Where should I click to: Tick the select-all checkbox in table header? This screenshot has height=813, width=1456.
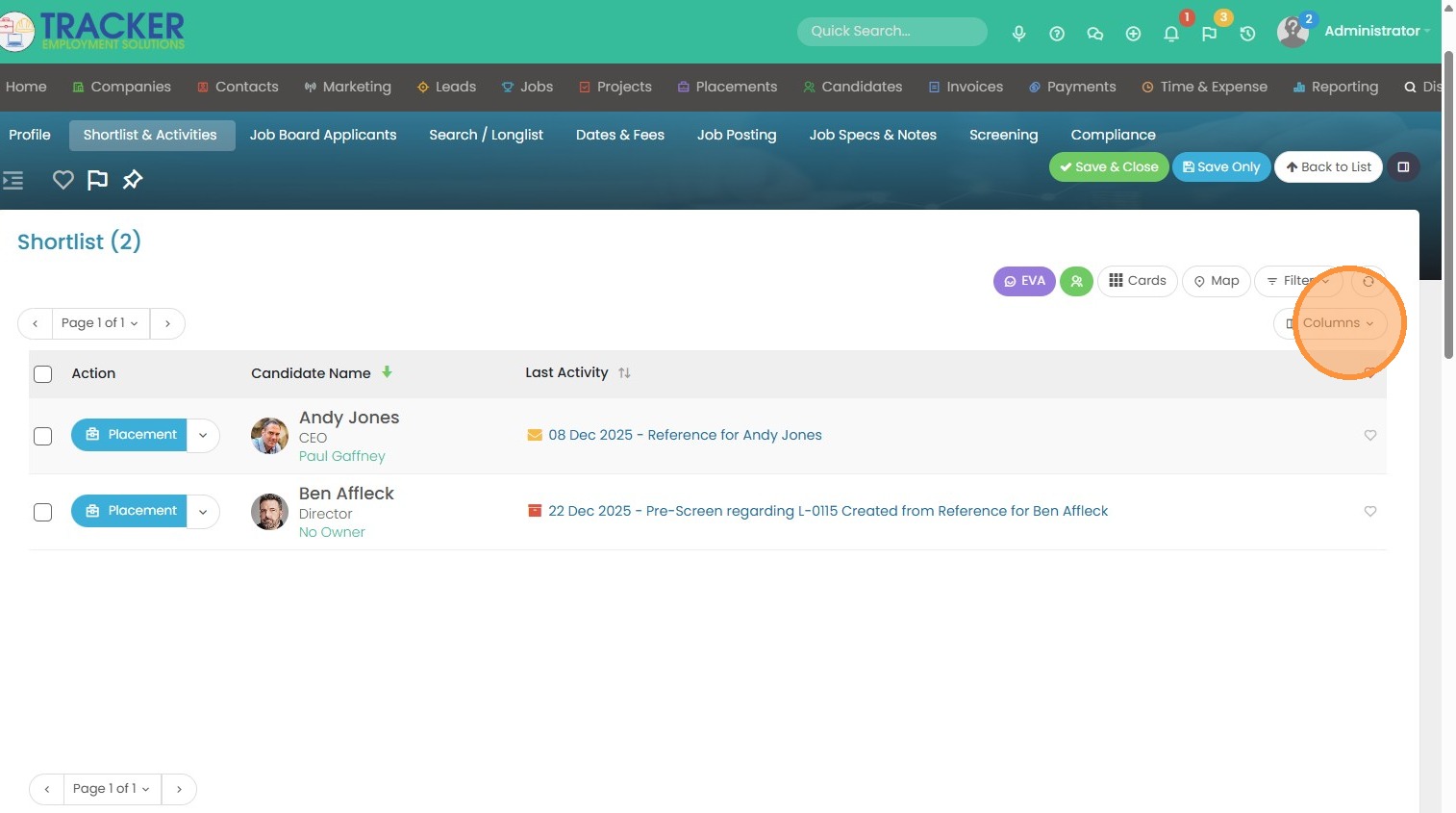click(x=43, y=373)
